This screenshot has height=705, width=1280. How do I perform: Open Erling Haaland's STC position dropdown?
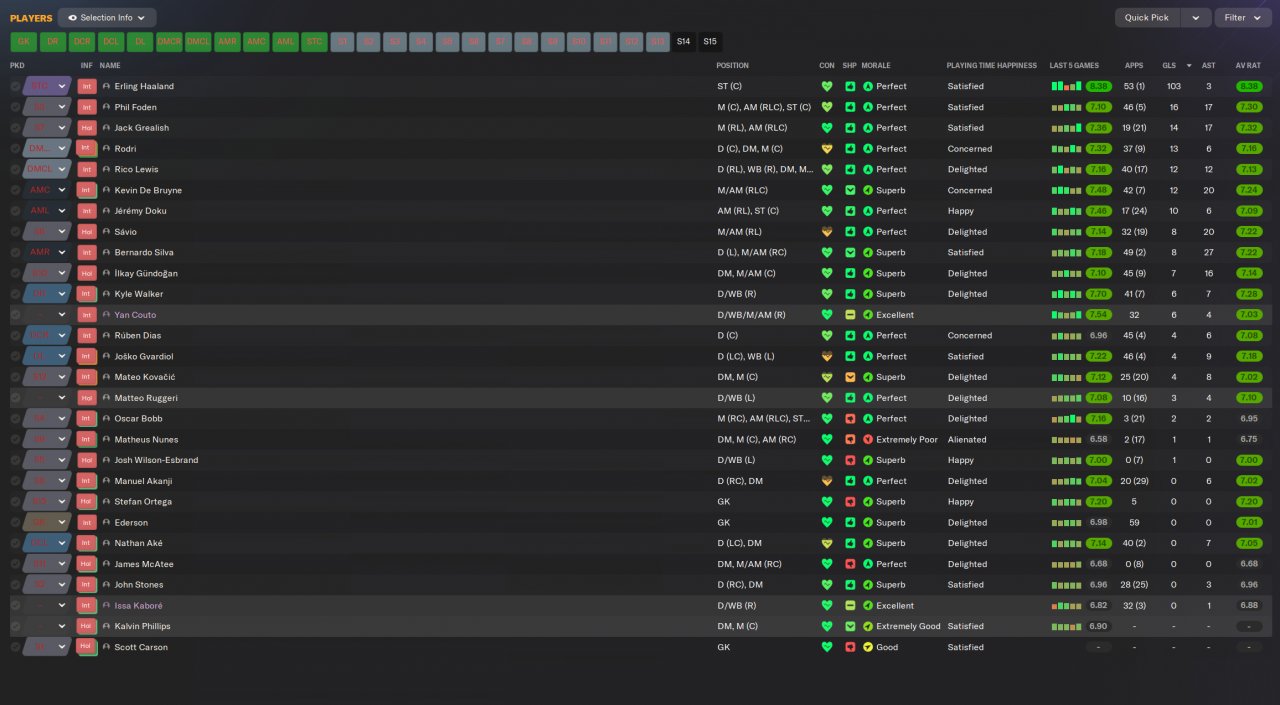coord(47,87)
